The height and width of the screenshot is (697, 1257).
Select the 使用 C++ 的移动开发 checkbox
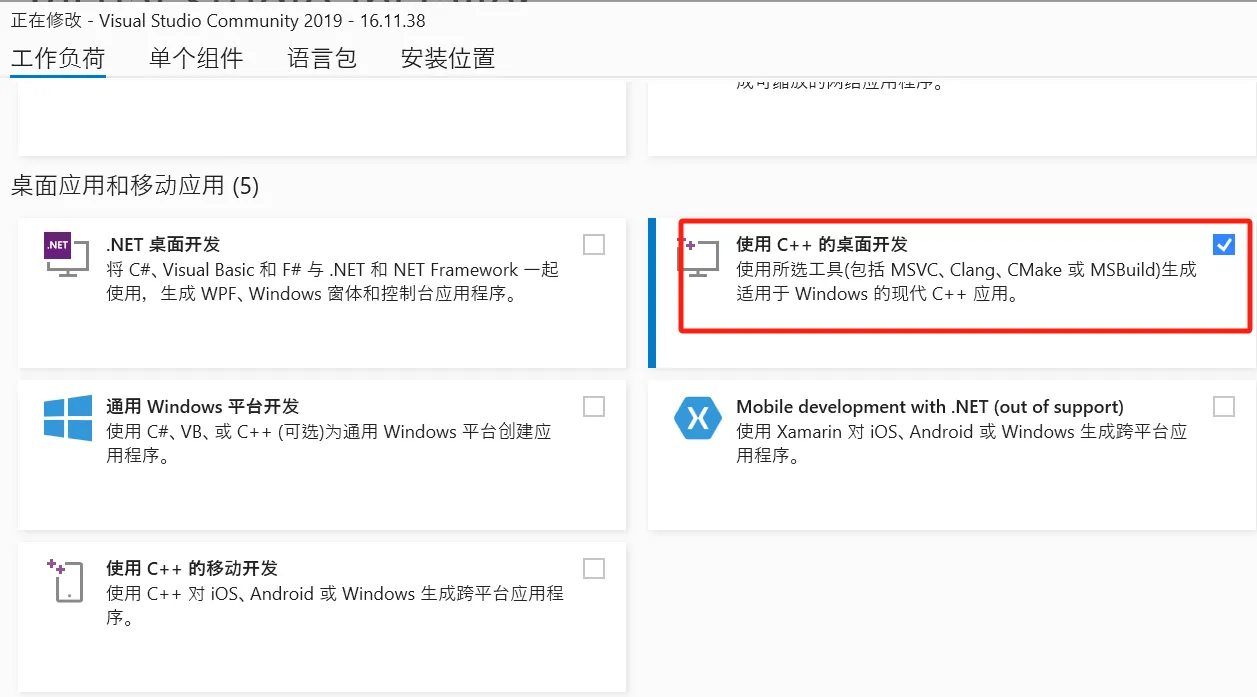point(594,568)
